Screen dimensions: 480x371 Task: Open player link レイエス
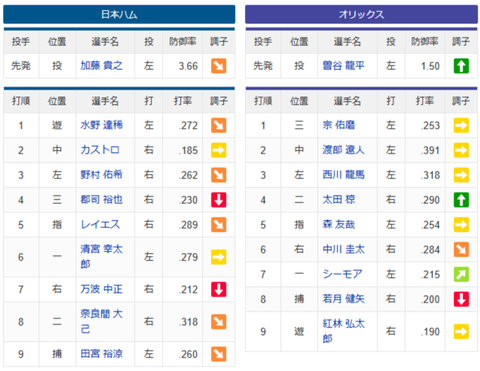click(x=100, y=224)
